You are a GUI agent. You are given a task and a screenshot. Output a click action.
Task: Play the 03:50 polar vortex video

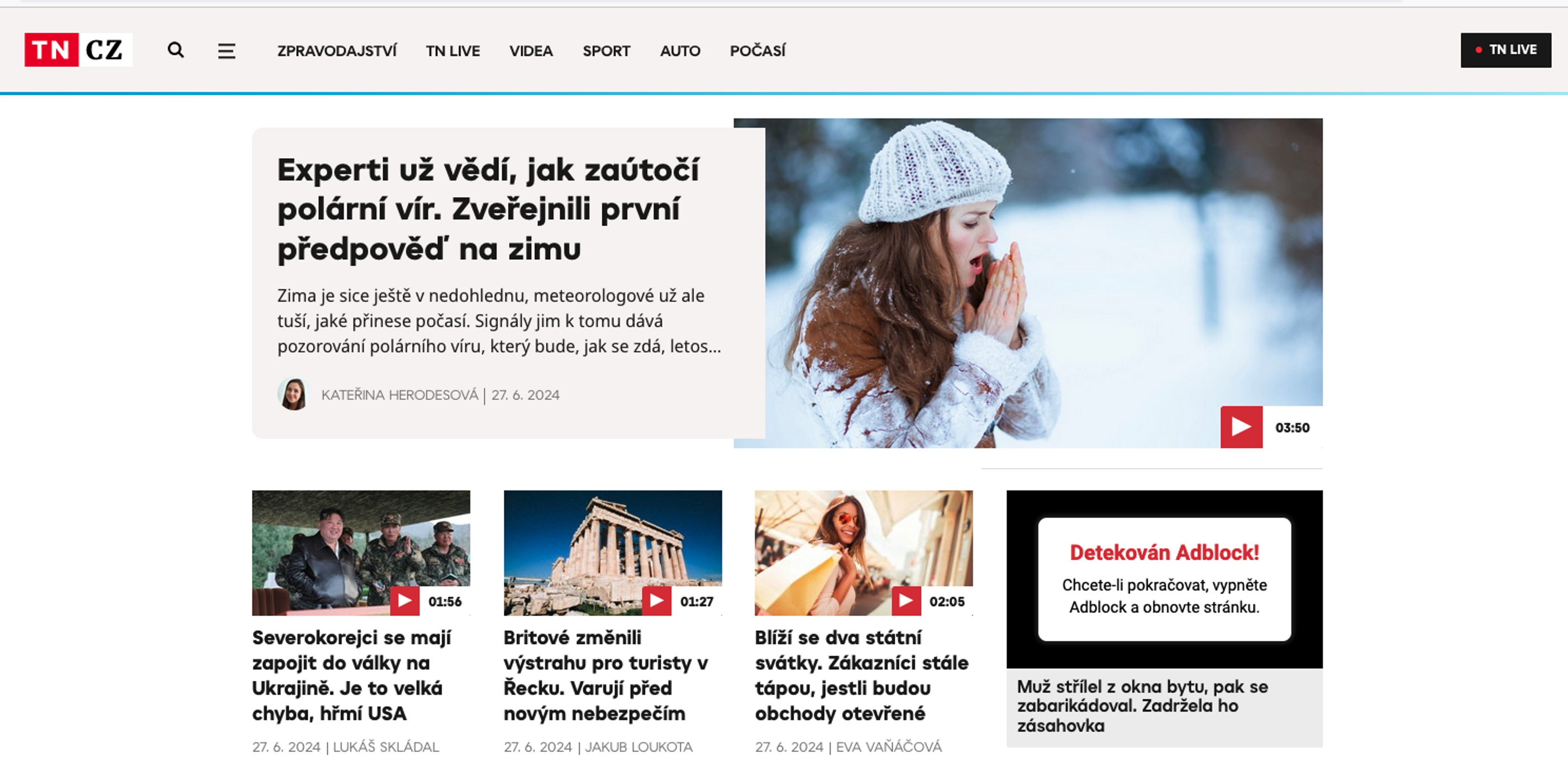coord(1241,427)
